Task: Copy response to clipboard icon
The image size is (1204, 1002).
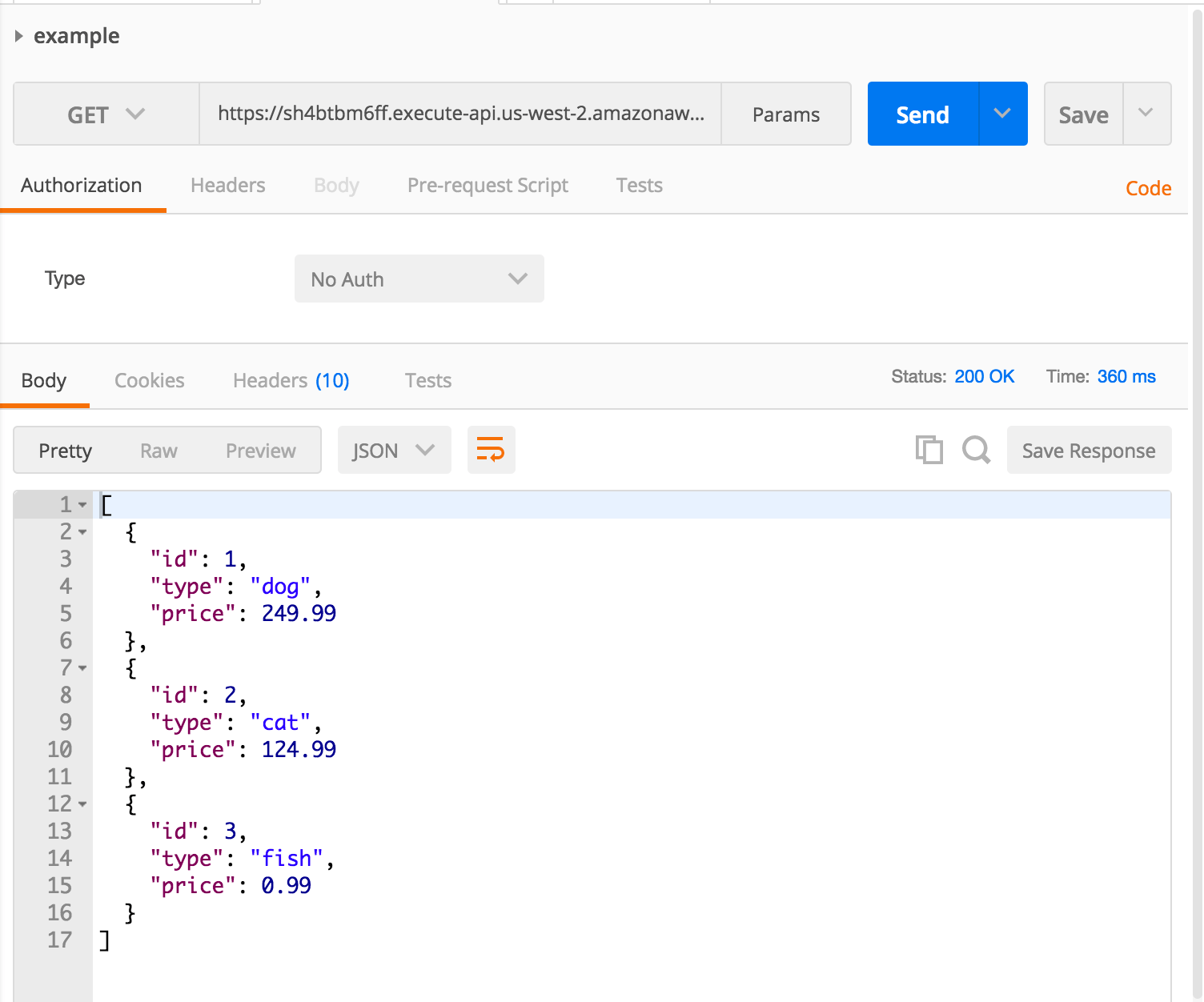Action: 929,450
